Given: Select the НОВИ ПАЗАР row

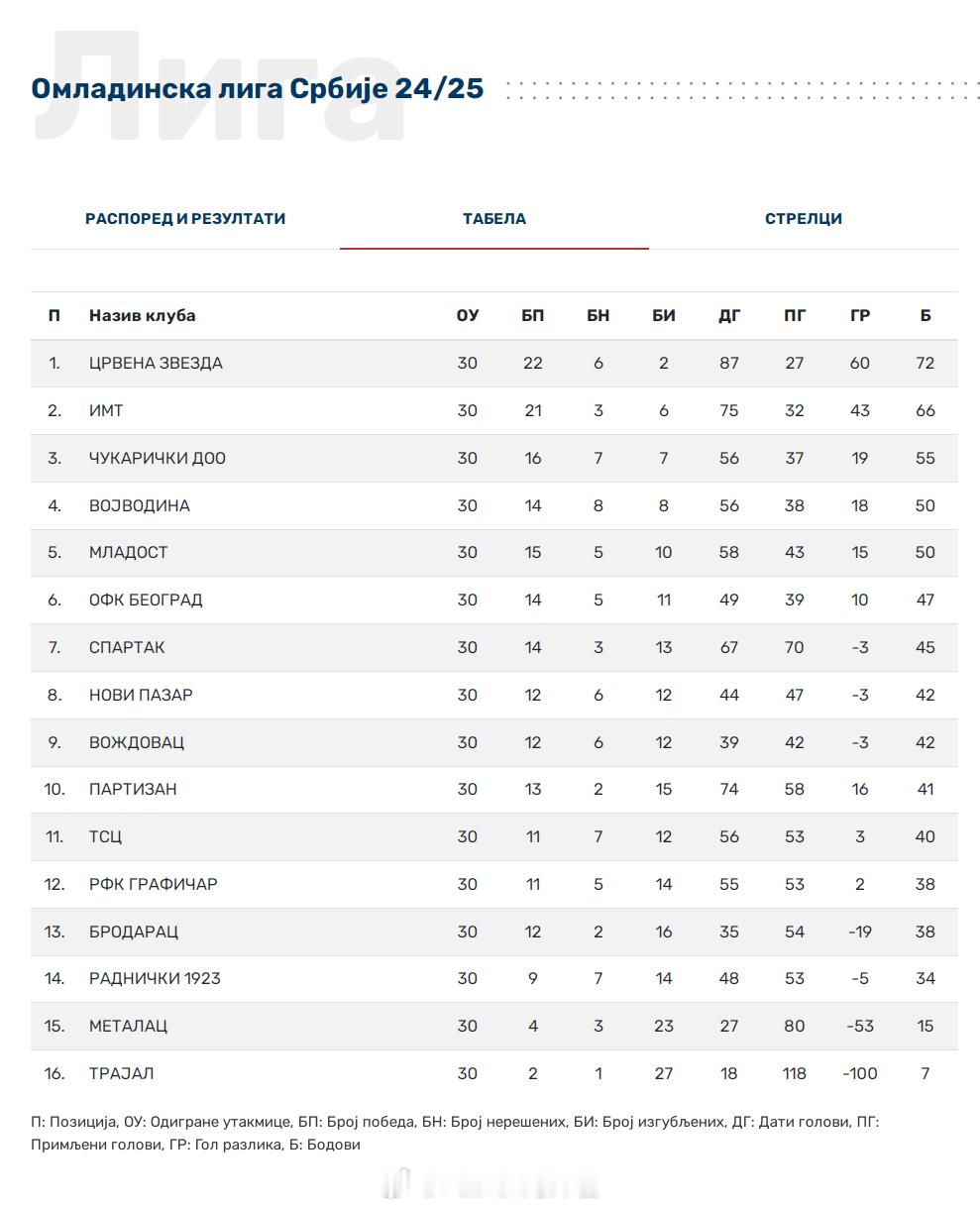Looking at the screenshot, I should (494, 695).
